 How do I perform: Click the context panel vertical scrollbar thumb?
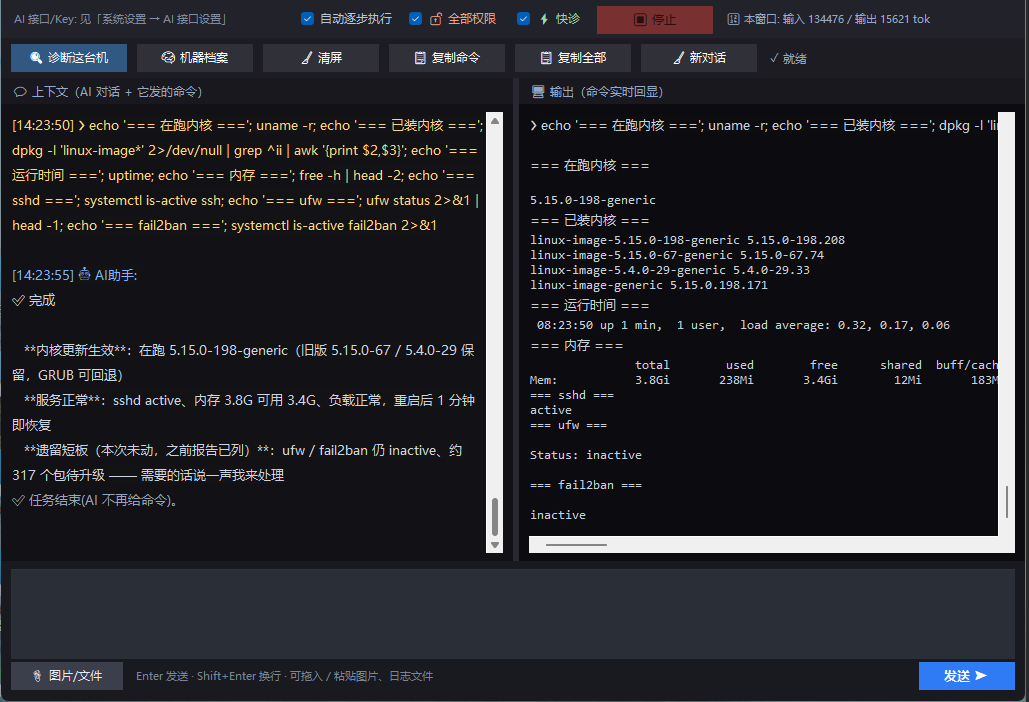pos(495,517)
